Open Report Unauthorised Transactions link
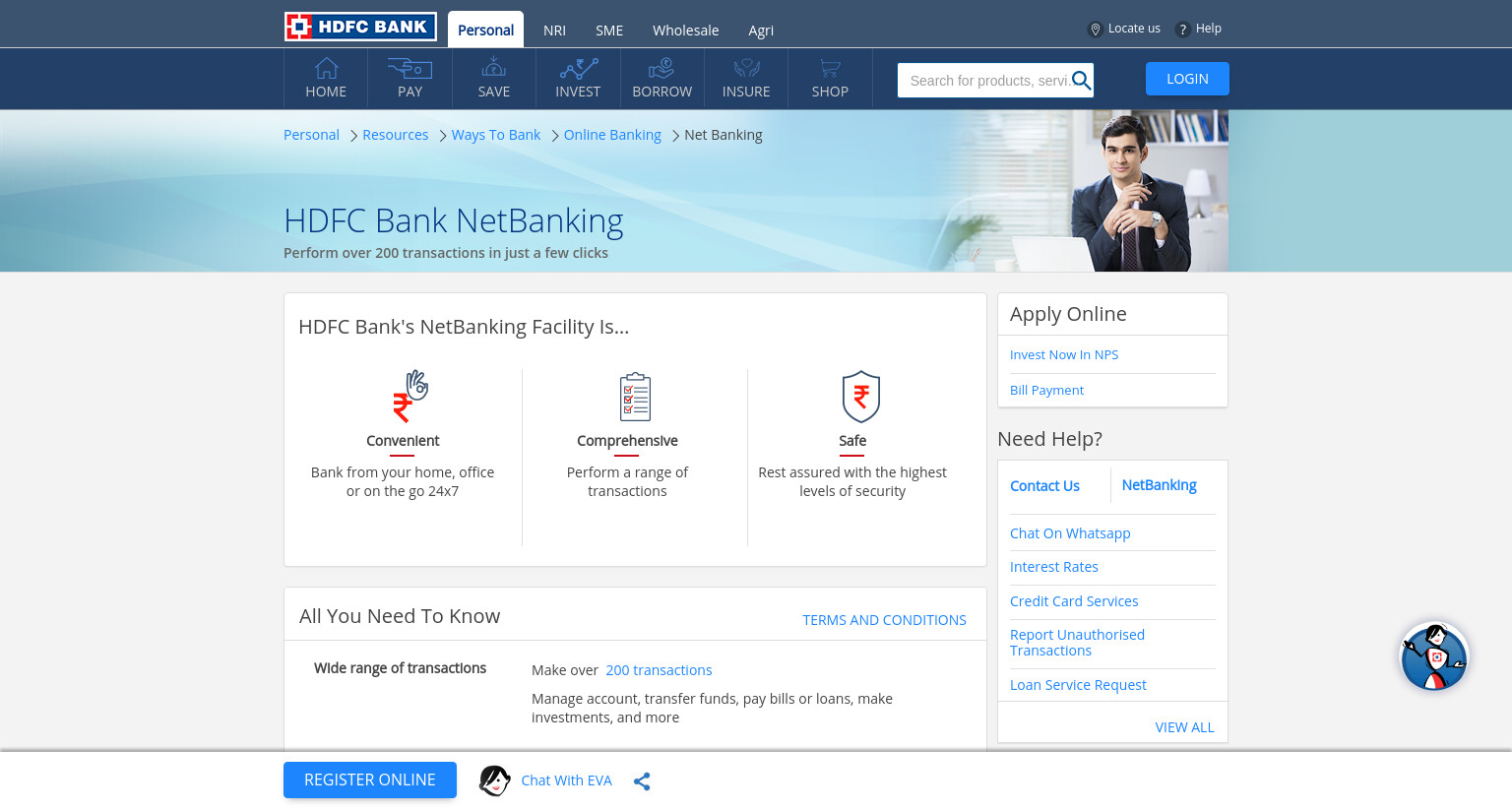This screenshot has height=811, width=1512. [1077, 643]
